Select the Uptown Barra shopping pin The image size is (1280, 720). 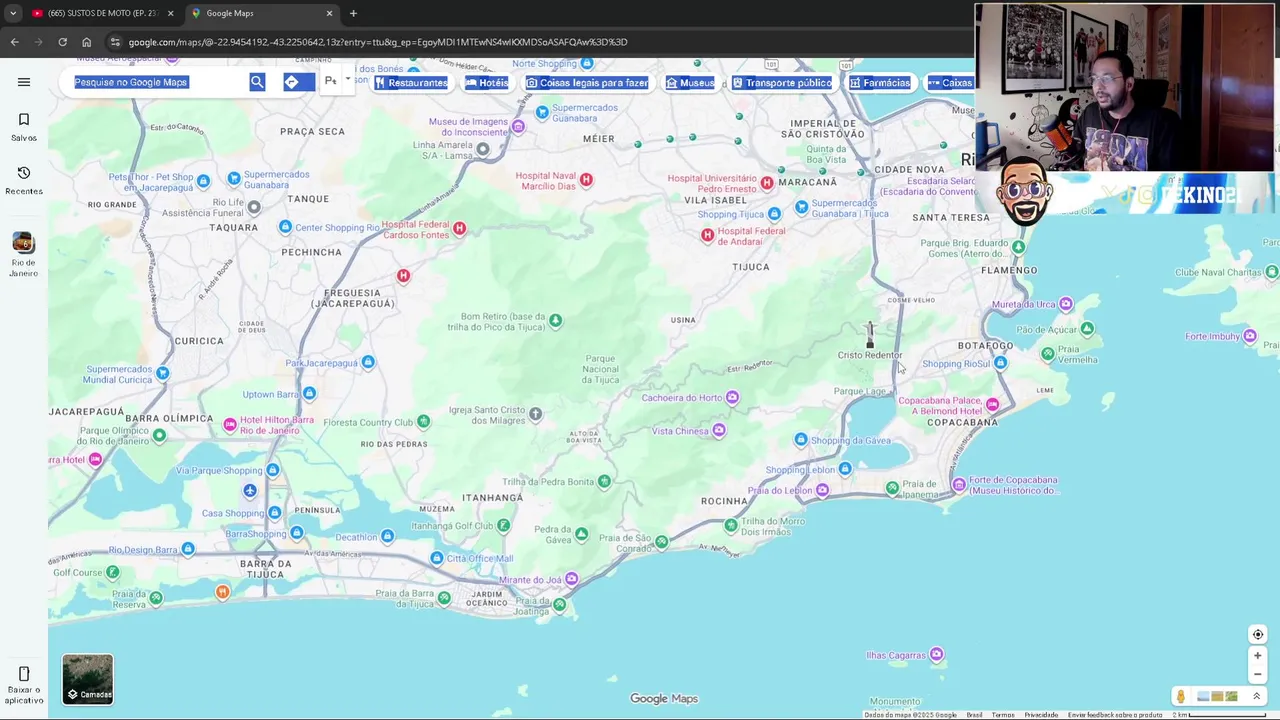tap(309, 394)
